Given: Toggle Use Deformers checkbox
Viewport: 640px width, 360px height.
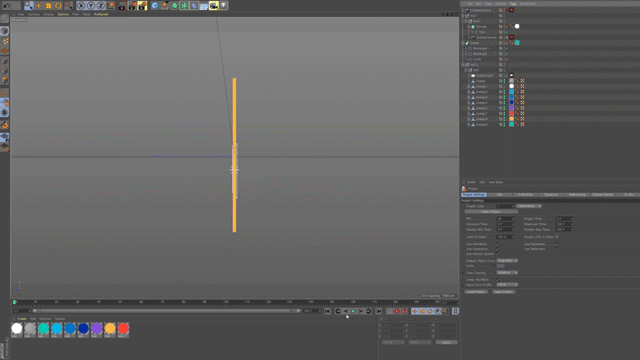Looking at the screenshot, I should [x=556, y=249].
